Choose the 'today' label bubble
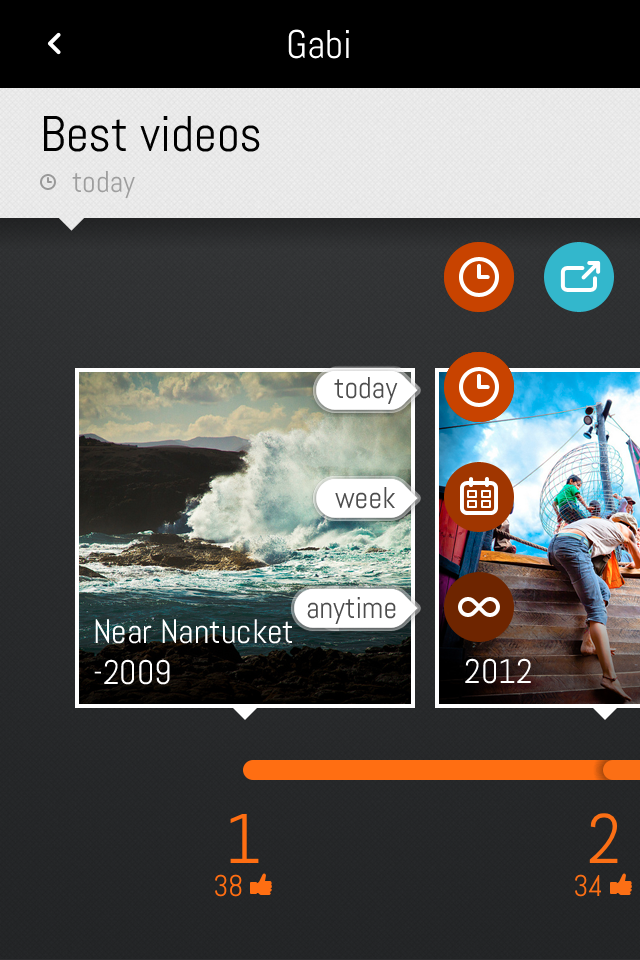The height and width of the screenshot is (960, 640). 366,389
